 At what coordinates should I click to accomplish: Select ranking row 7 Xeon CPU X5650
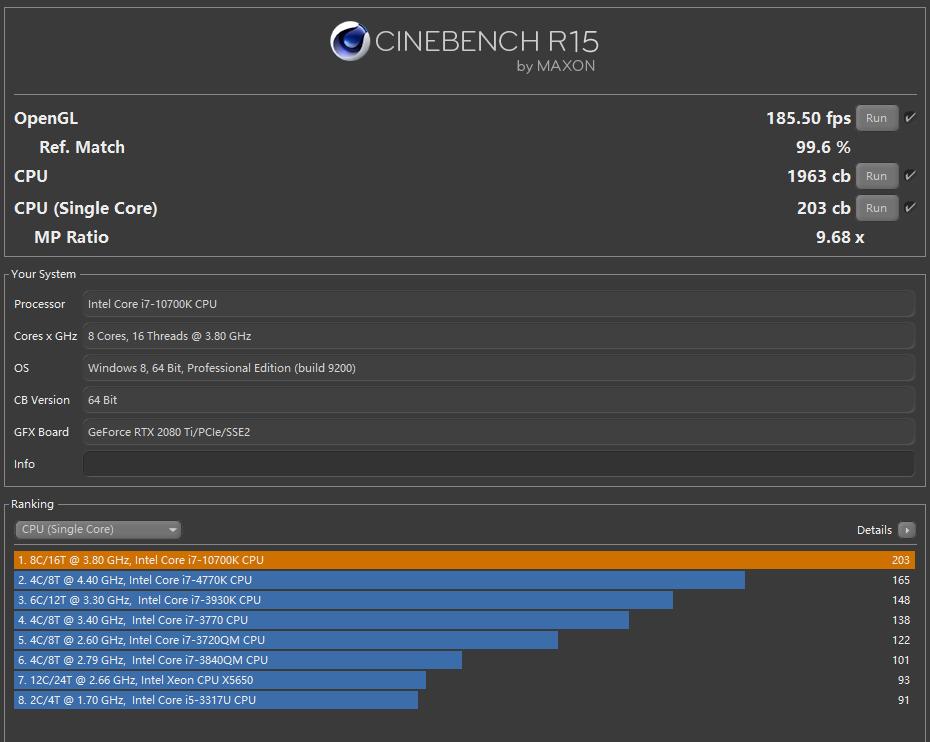[464, 680]
